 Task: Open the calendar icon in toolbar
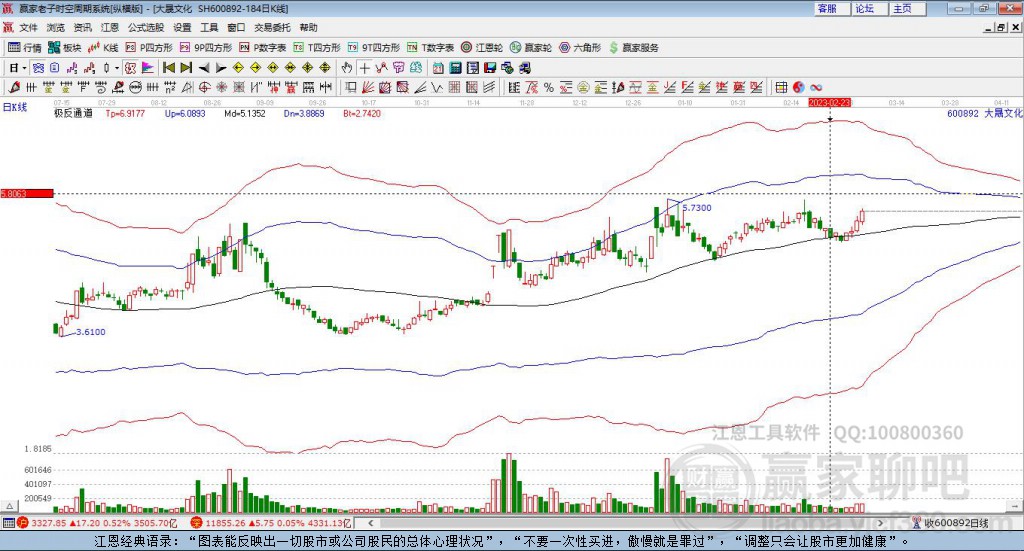click(438, 68)
